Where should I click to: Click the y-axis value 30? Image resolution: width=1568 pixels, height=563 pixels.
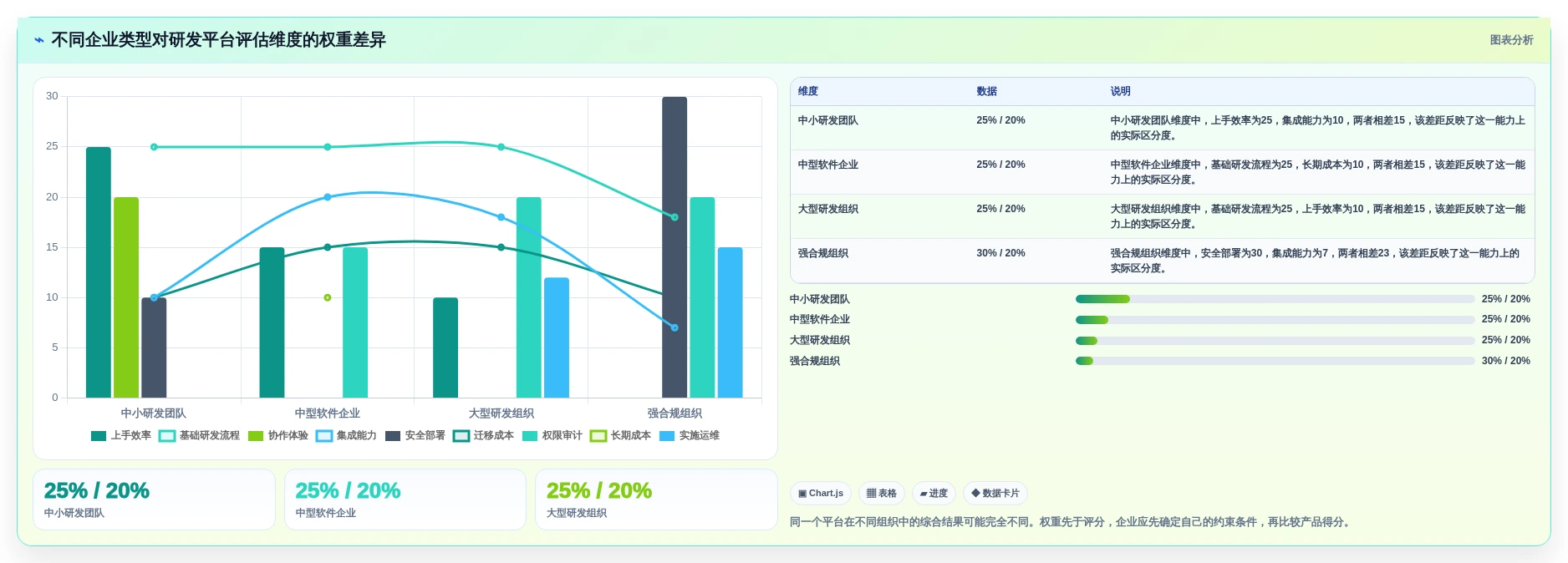tap(52, 96)
